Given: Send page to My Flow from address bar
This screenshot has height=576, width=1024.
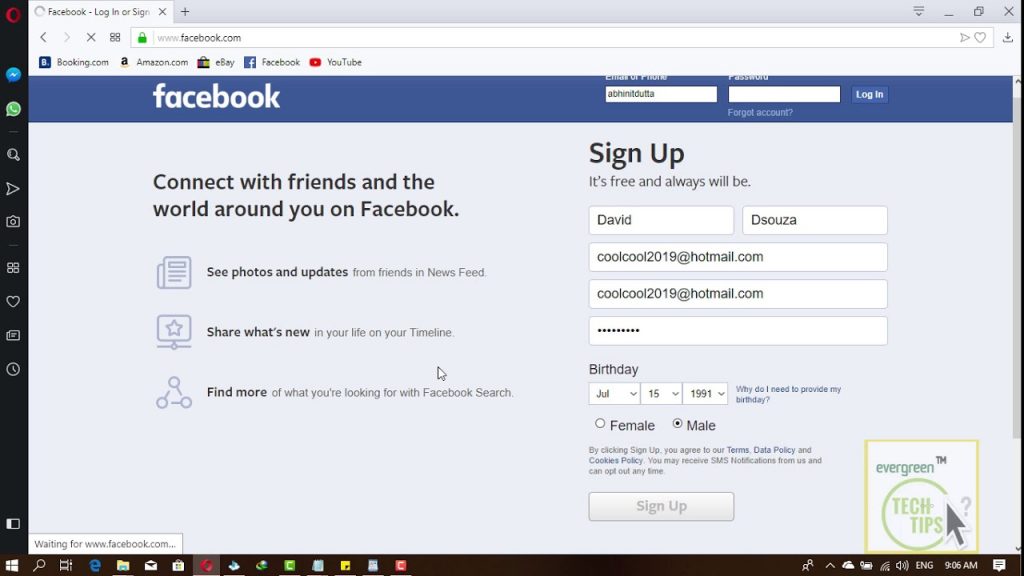Looking at the screenshot, I should pos(965,38).
